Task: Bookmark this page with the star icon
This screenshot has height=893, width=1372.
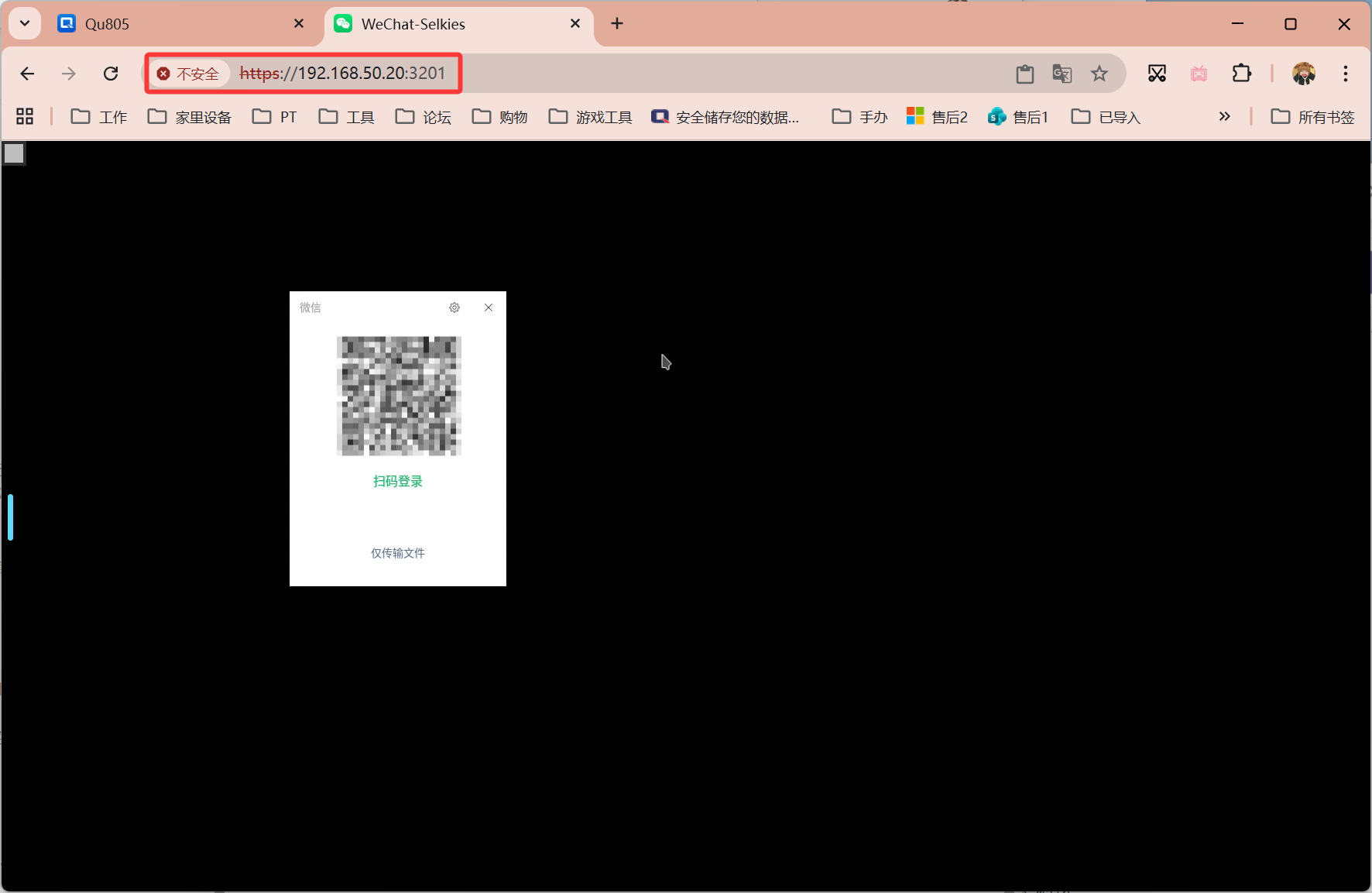Action: tap(1099, 74)
